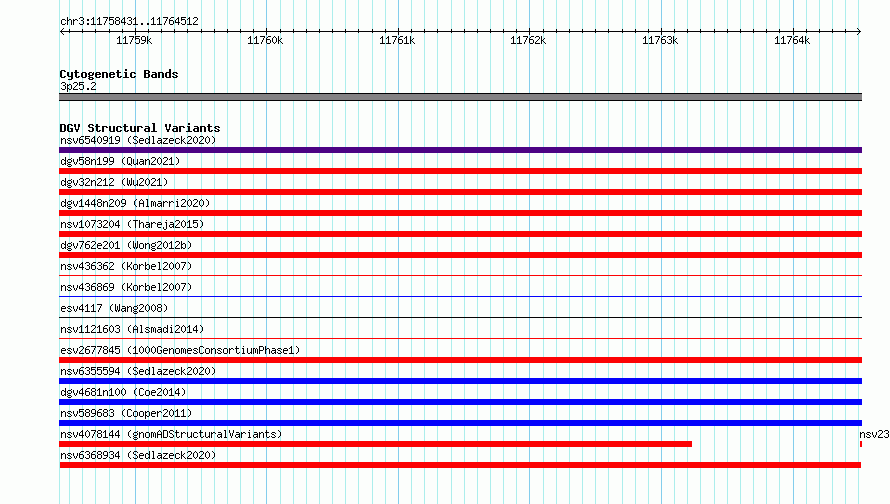This screenshot has width=890, height=504.
Task: Click the nsv1073204 (Thareja2015) label
Action: click(132, 224)
